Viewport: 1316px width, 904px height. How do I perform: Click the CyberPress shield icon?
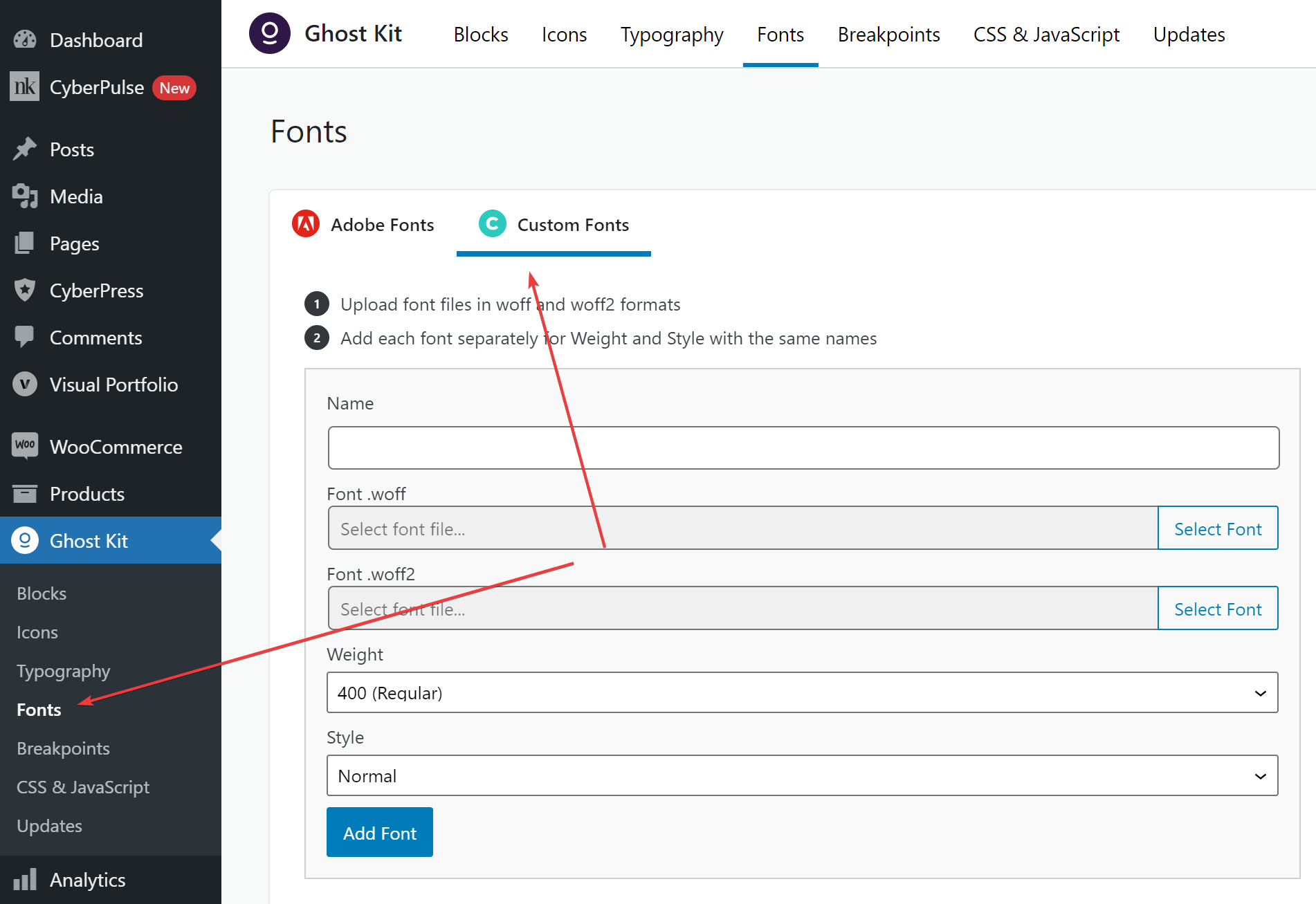click(25, 290)
